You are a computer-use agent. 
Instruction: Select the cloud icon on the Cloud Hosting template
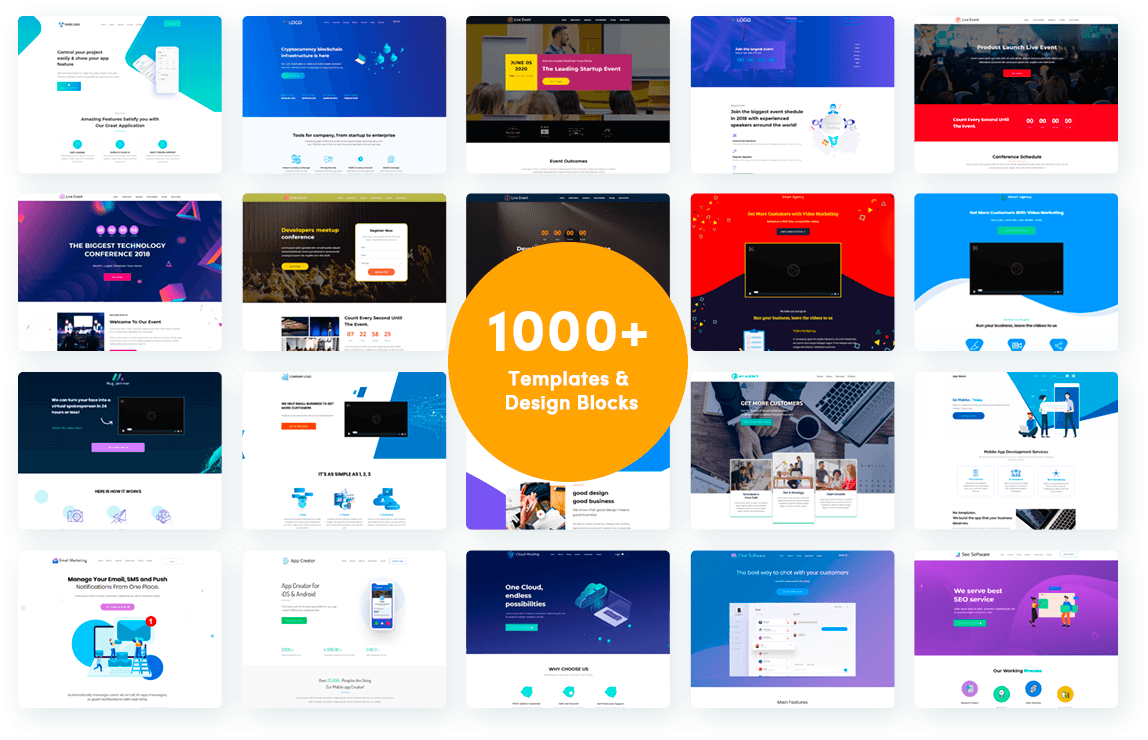tap(593, 595)
